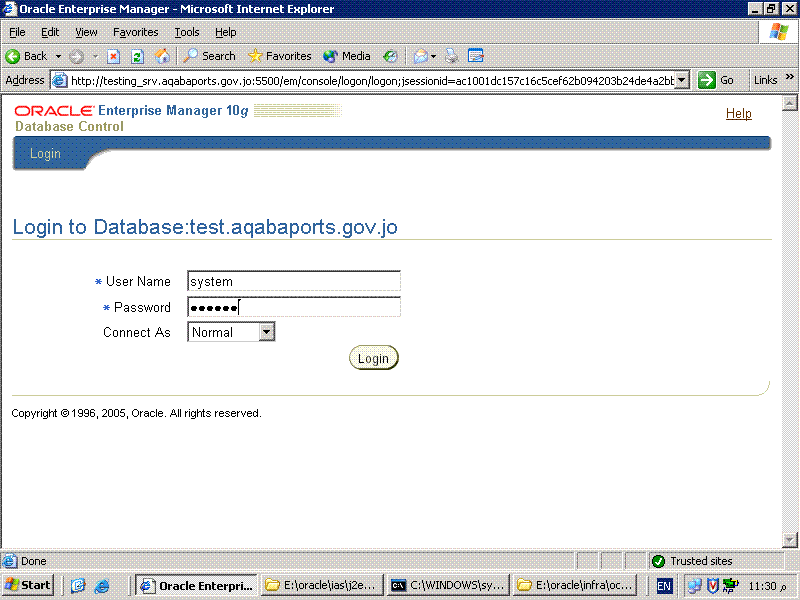Screen dimensions: 800x600
Task: Follow the Help link at top right
Action: tap(738, 114)
